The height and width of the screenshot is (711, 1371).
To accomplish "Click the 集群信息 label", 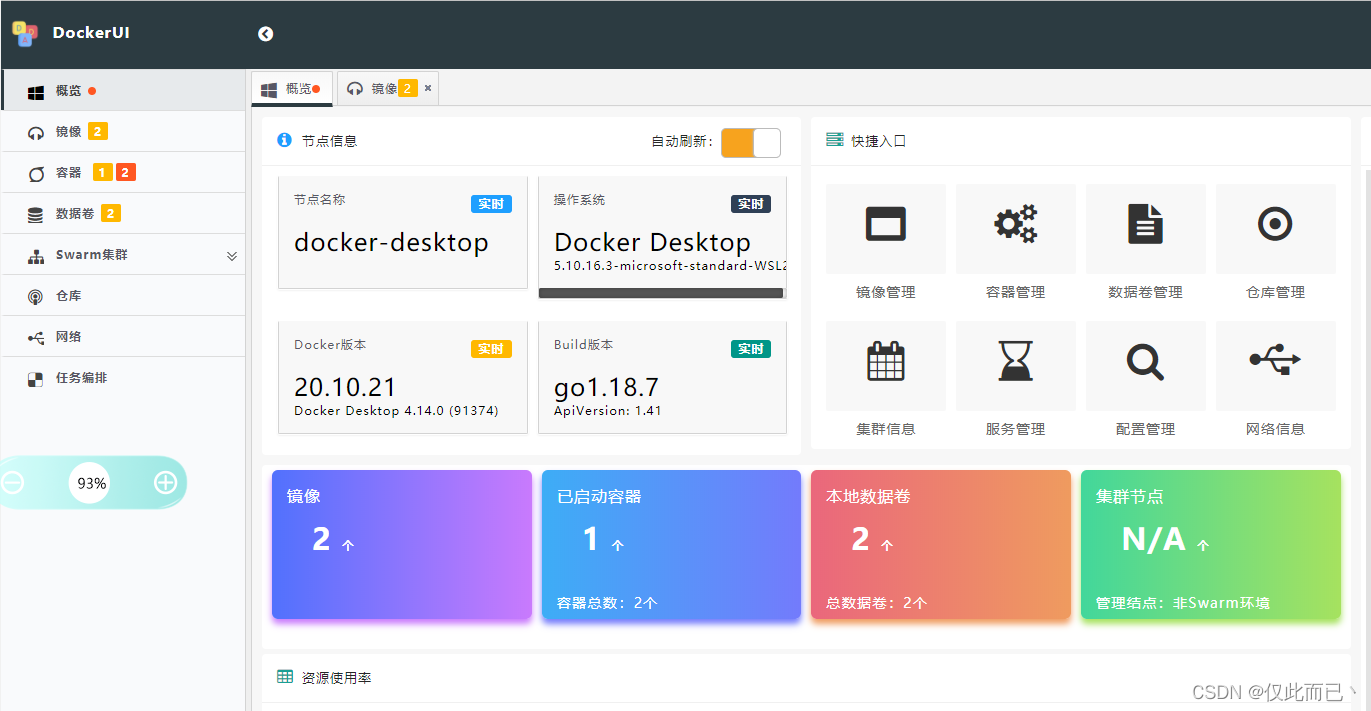I will point(886,429).
